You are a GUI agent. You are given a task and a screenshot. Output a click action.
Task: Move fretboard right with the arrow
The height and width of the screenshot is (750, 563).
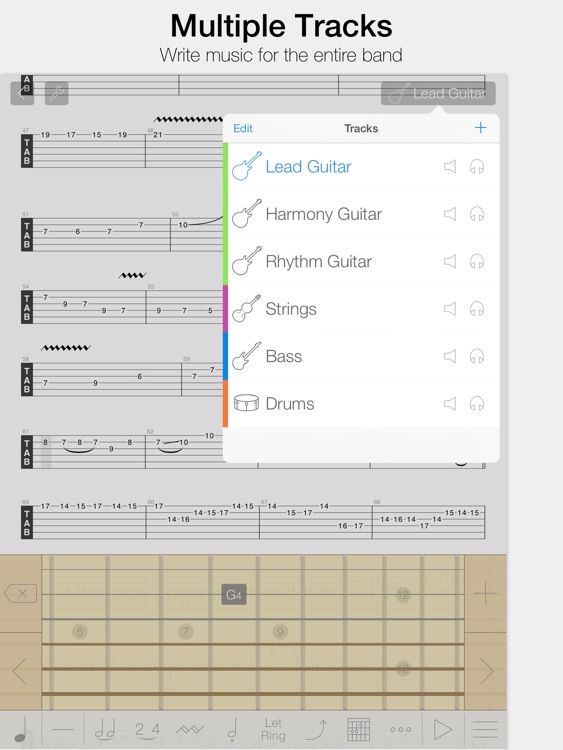[486, 671]
